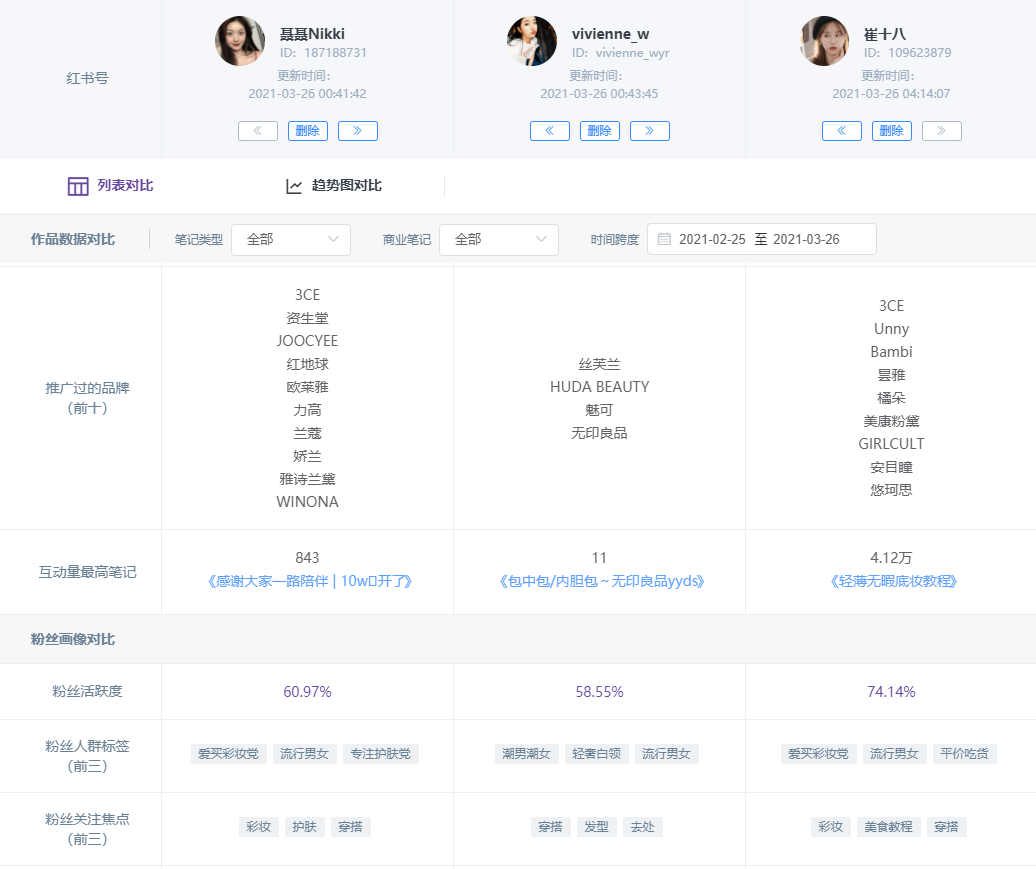Click brand Unny

coord(891,329)
